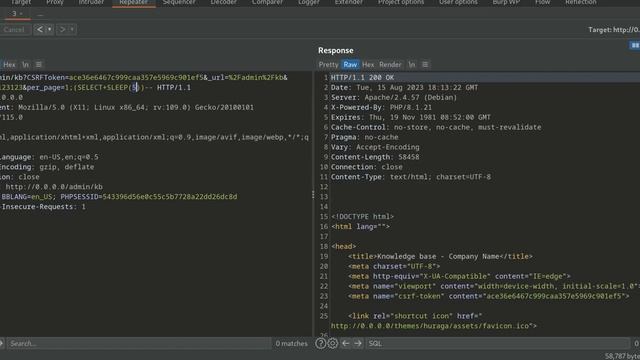Click the Target host label

click(614, 29)
